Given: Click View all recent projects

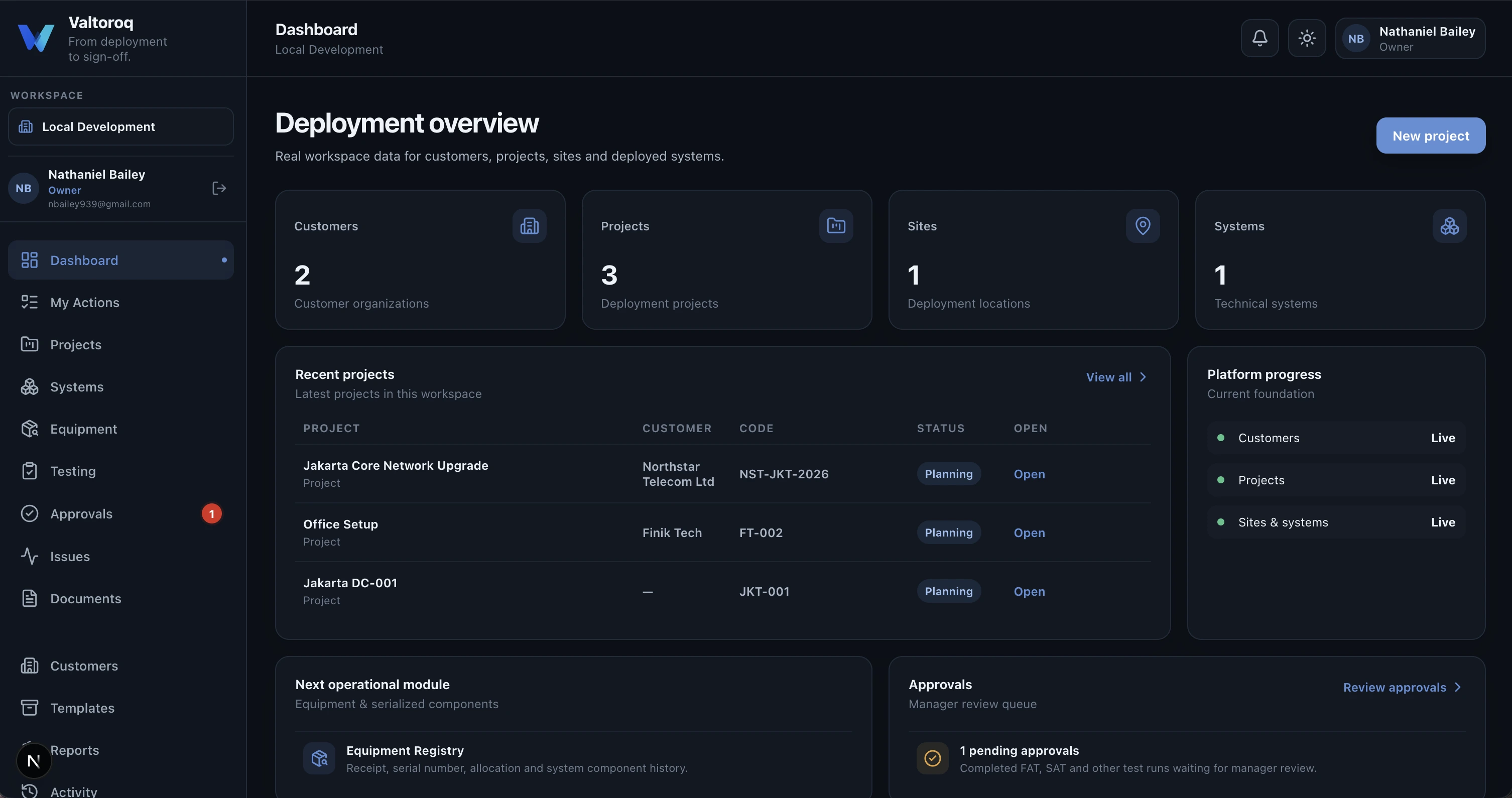Looking at the screenshot, I should (1116, 377).
